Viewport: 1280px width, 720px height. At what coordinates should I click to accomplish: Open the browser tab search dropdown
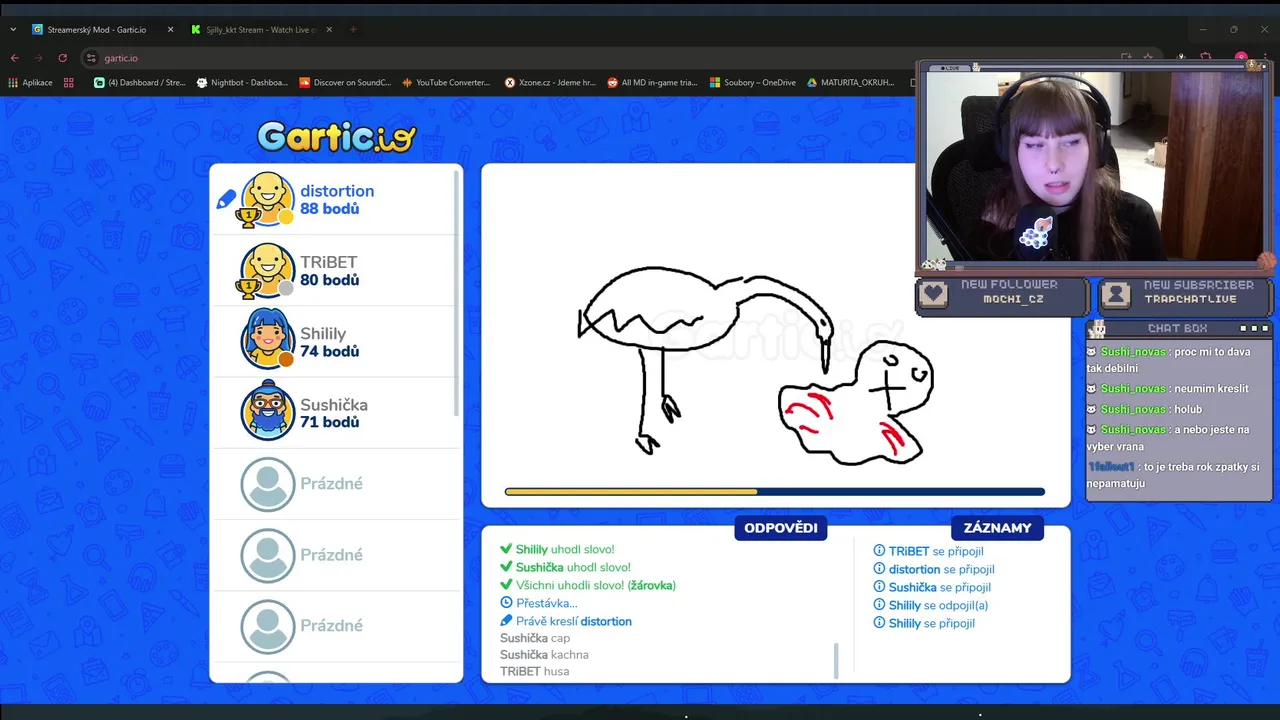[13, 30]
